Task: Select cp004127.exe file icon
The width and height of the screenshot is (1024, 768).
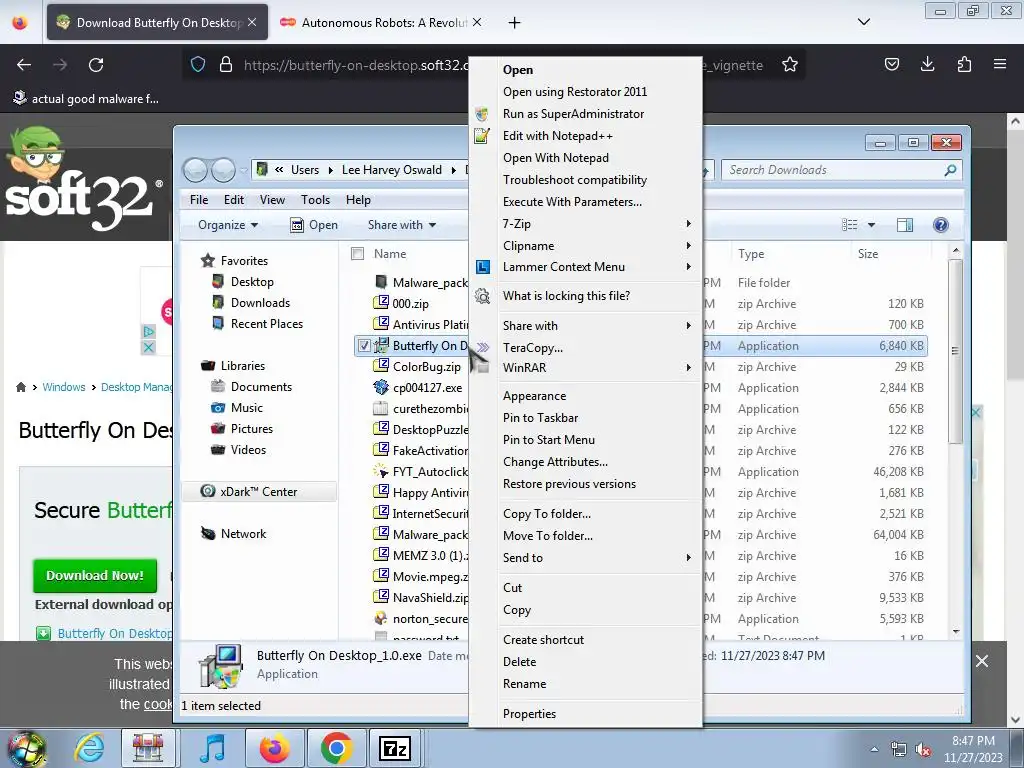Action: pos(381,387)
